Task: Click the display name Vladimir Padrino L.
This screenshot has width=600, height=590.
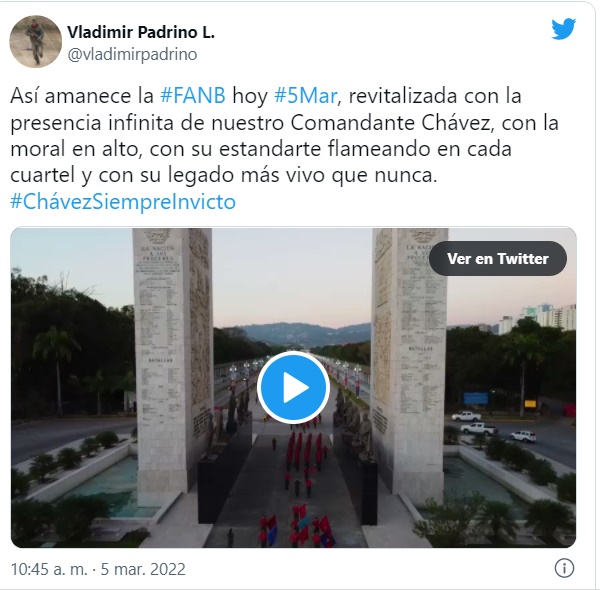Action: tap(141, 32)
